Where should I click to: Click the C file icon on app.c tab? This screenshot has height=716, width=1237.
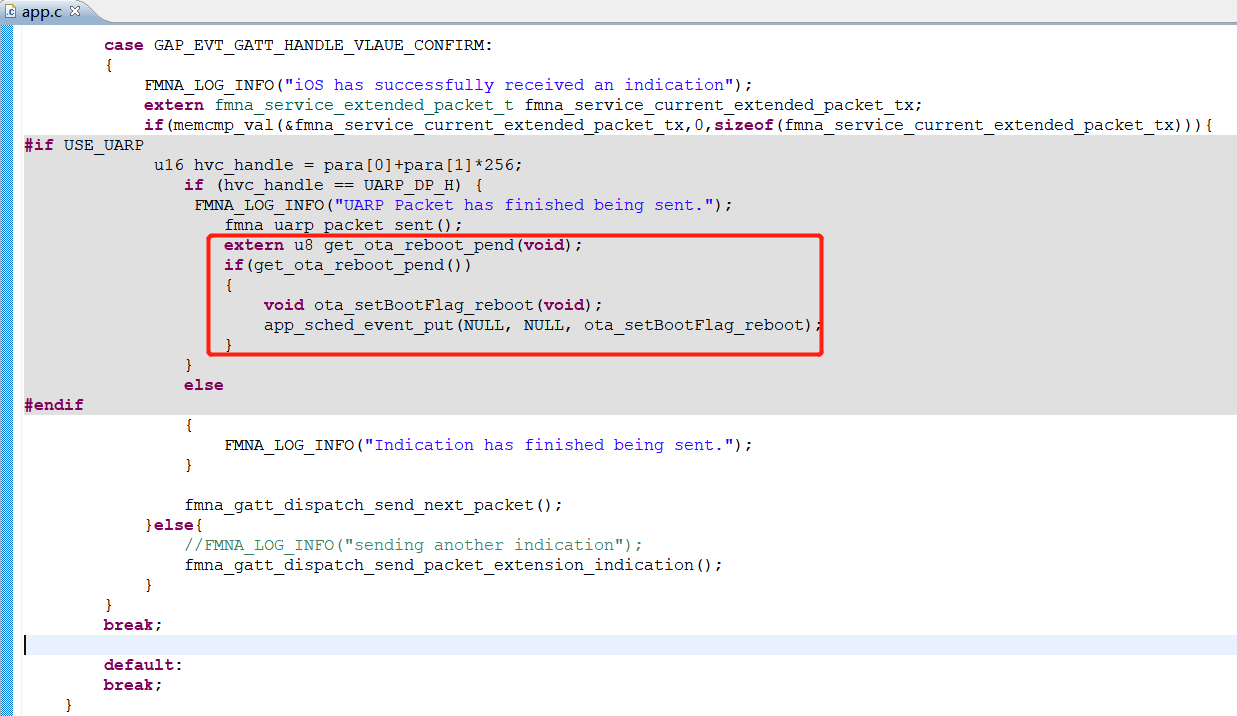(x=11, y=11)
